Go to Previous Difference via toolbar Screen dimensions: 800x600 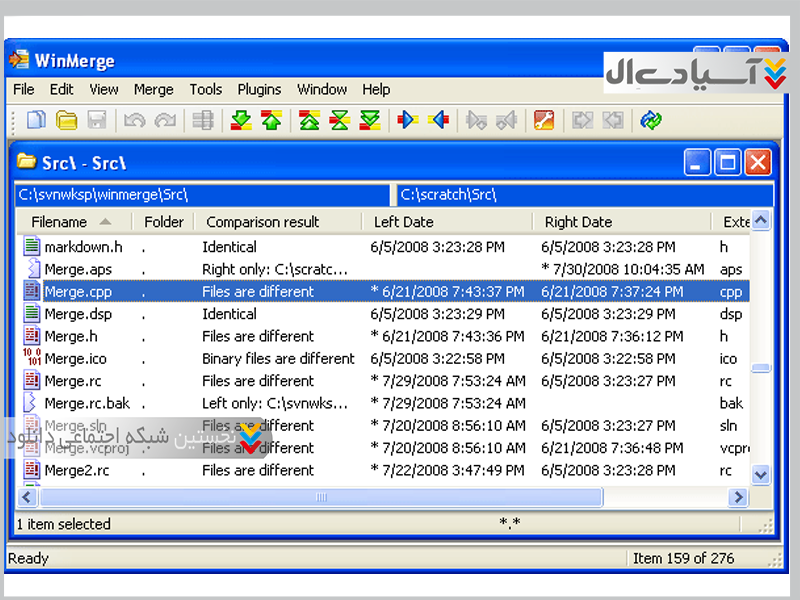(x=271, y=121)
